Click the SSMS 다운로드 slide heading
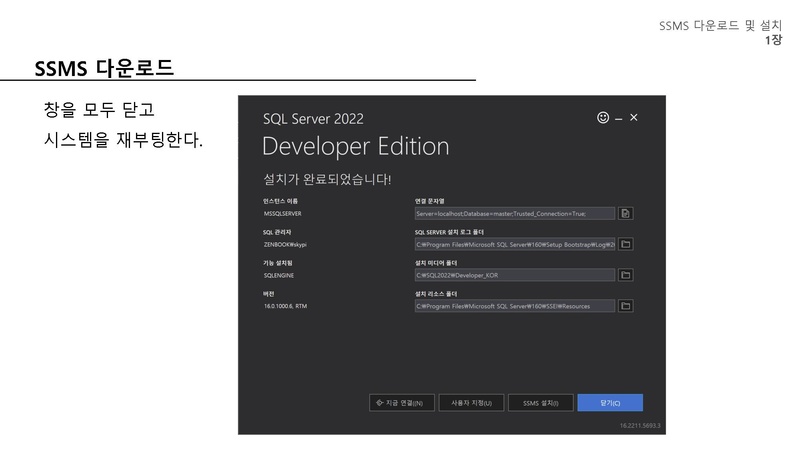This screenshot has height=450, width=800. pyautogui.click(x=104, y=68)
